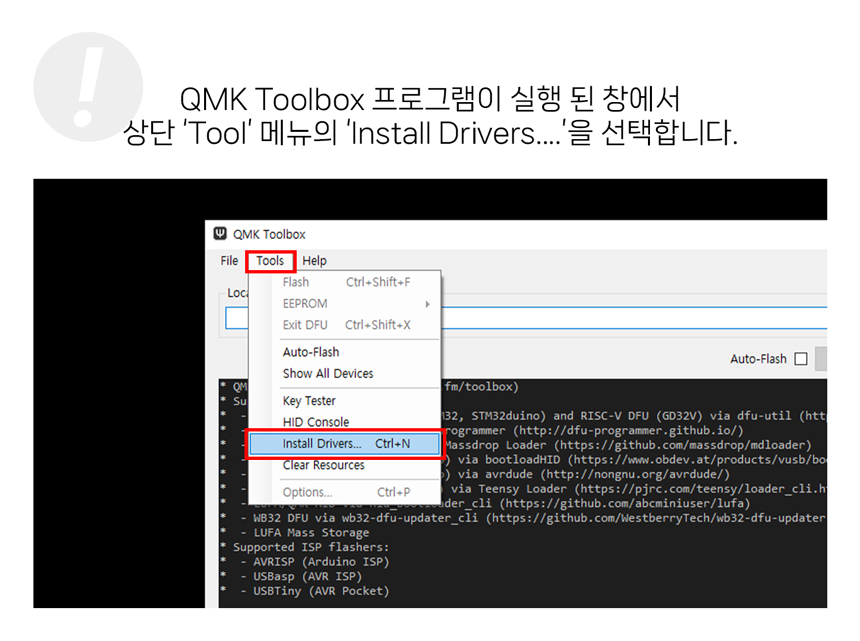Screen dimensions: 860x641
Task: Open the Help menu
Action: [314, 260]
